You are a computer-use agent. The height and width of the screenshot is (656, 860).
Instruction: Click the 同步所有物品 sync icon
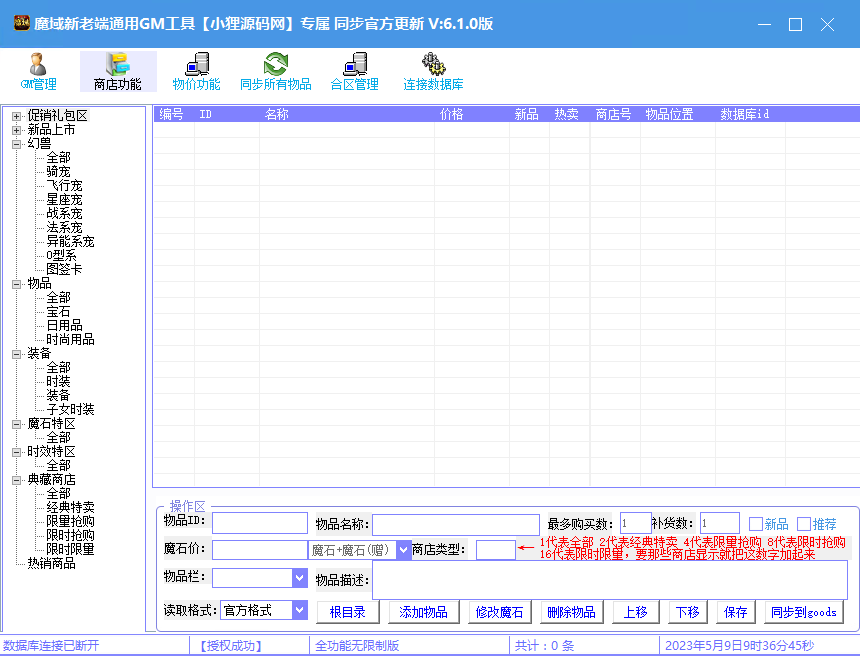(x=275, y=65)
